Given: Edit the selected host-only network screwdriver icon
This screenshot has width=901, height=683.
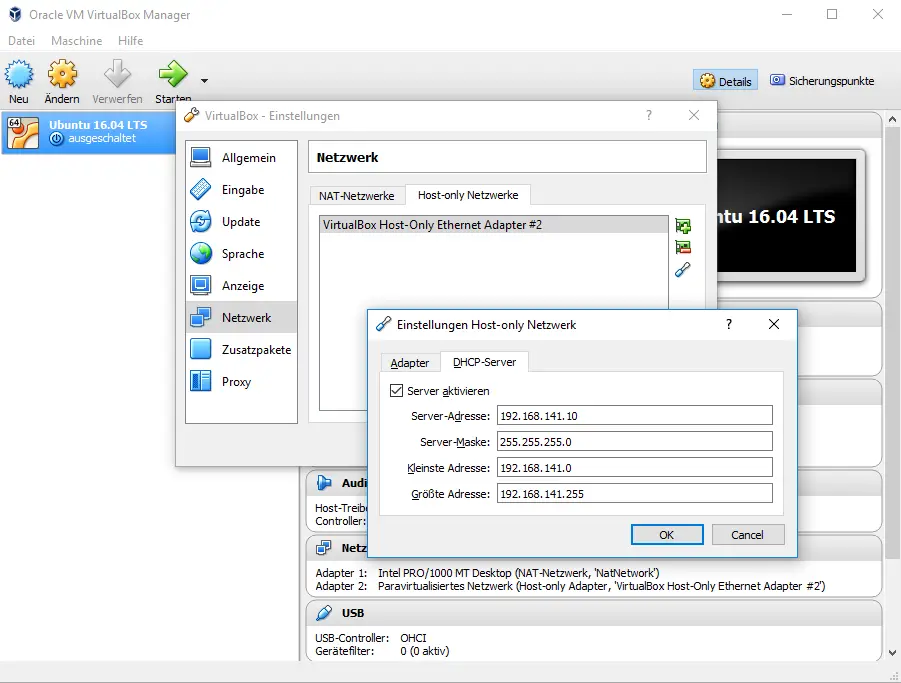Looking at the screenshot, I should 683,269.
